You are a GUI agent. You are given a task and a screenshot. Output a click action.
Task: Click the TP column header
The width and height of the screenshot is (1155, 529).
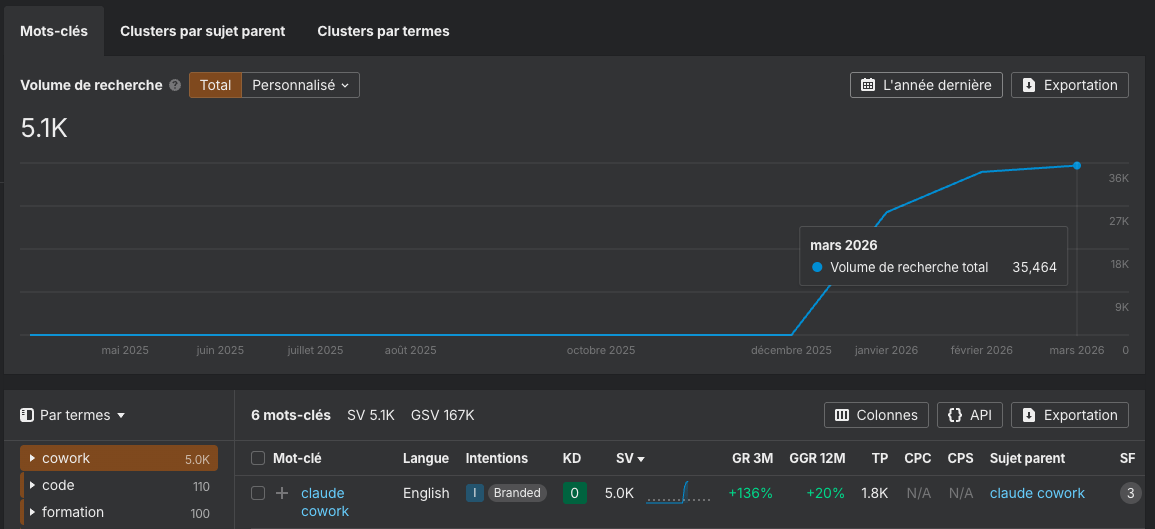(x=880, y=458)
